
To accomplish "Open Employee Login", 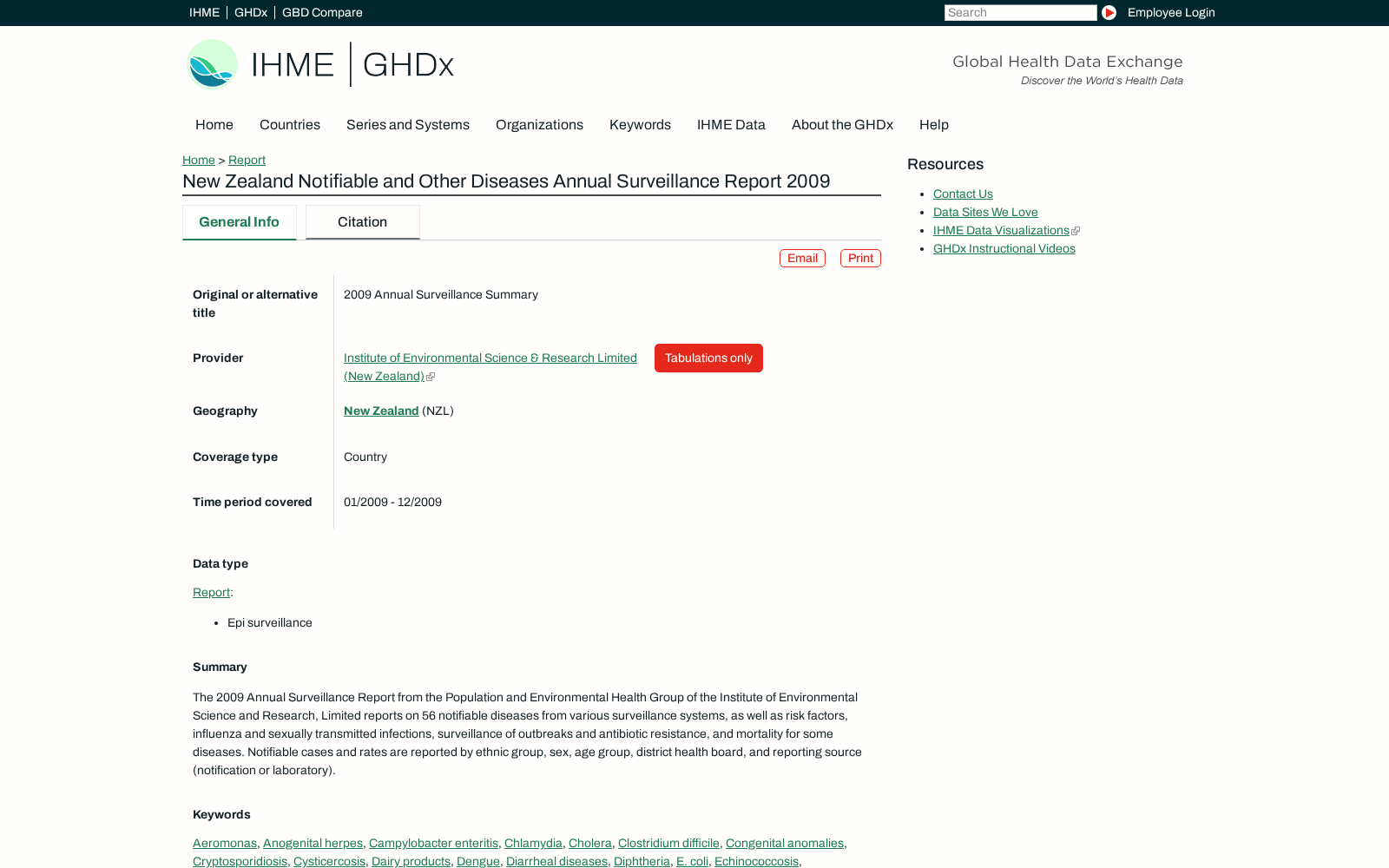I will [1171, 12].
